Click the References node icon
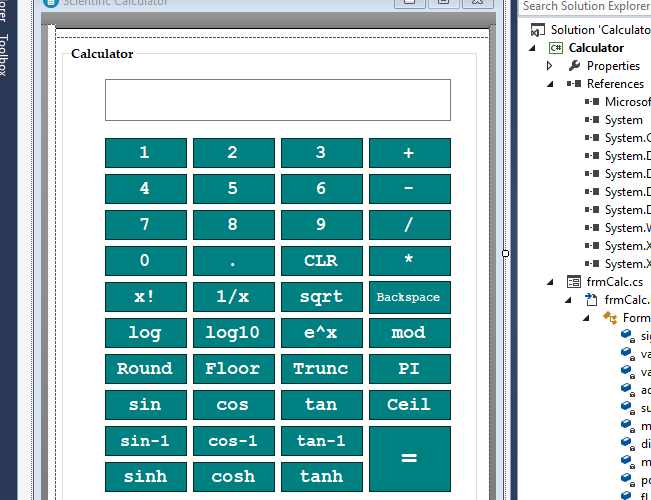The width and height of the screenshot is (651, 500). point(574,84)
